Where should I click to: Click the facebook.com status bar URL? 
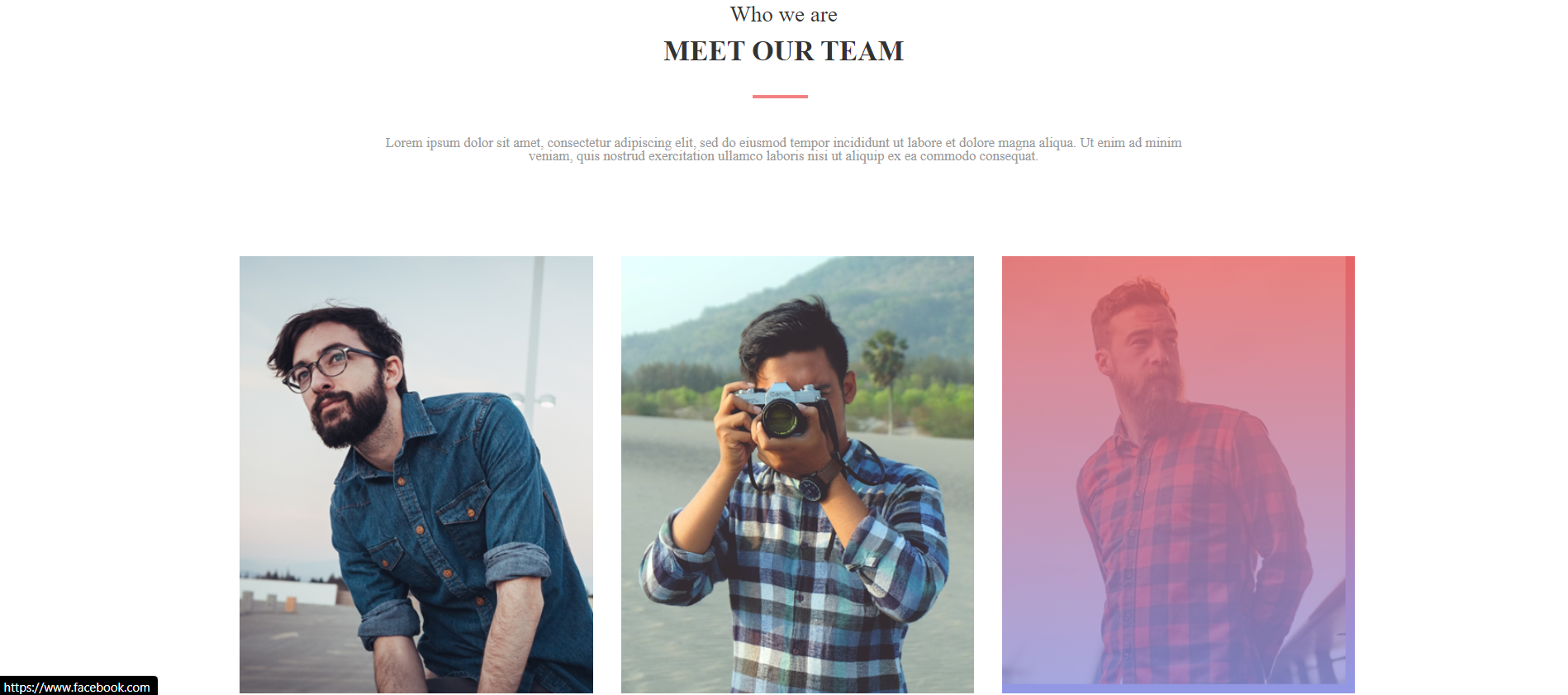click(x=78, y=687)
